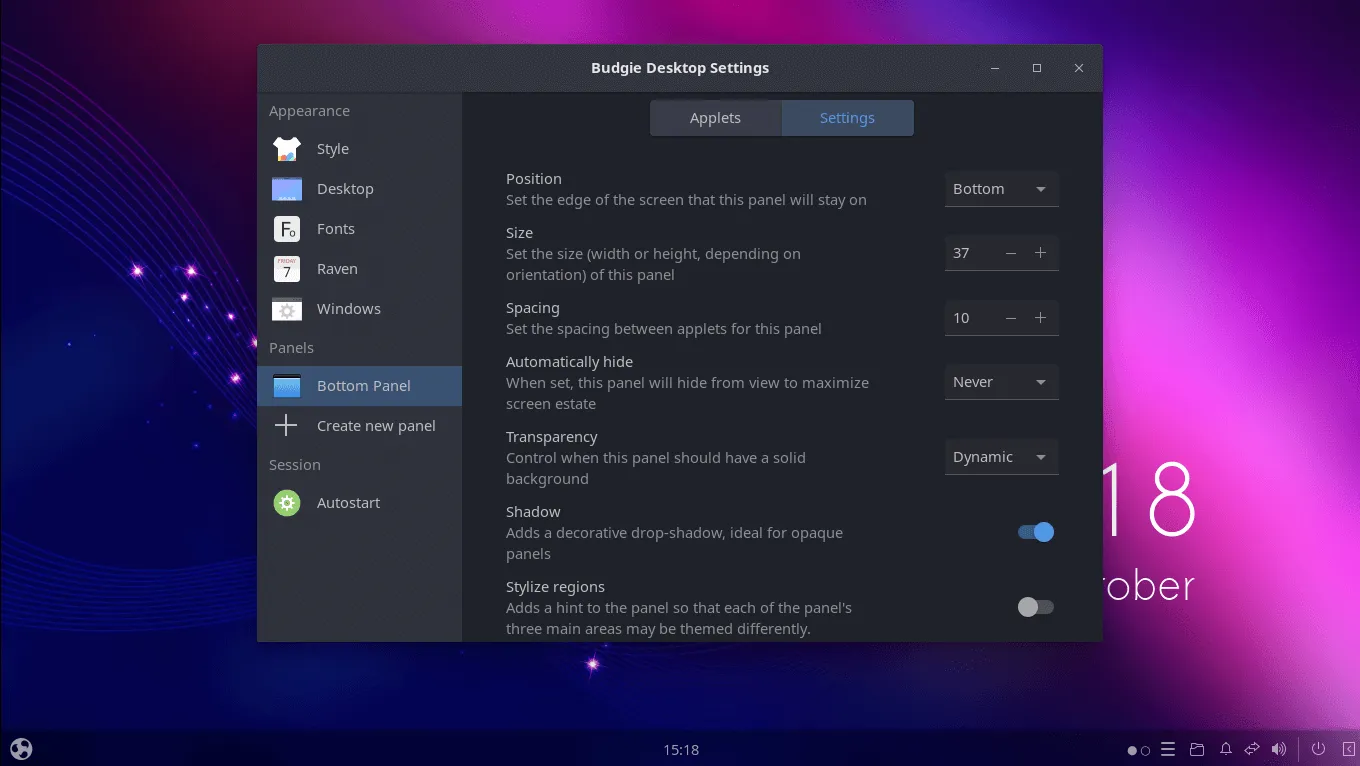Click the Fonts sidebar icon
This screenshot has width=1360, height=766.
pyautogui.click(x=286, y=228)
